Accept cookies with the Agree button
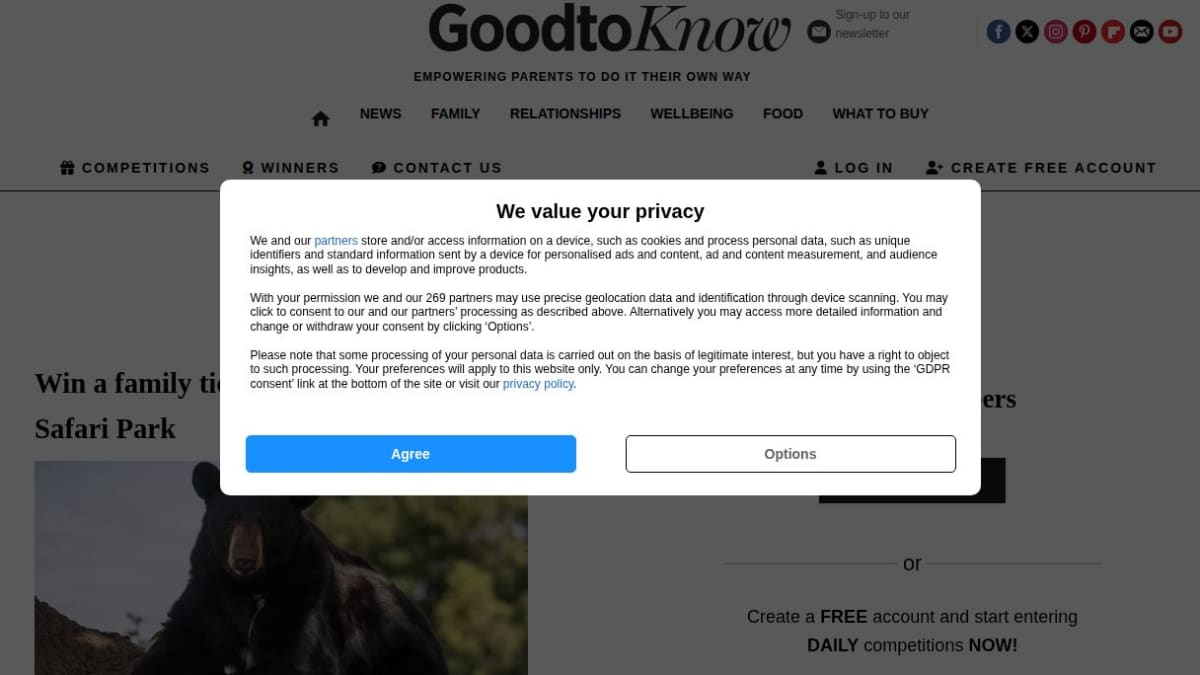 click(411, 454)
